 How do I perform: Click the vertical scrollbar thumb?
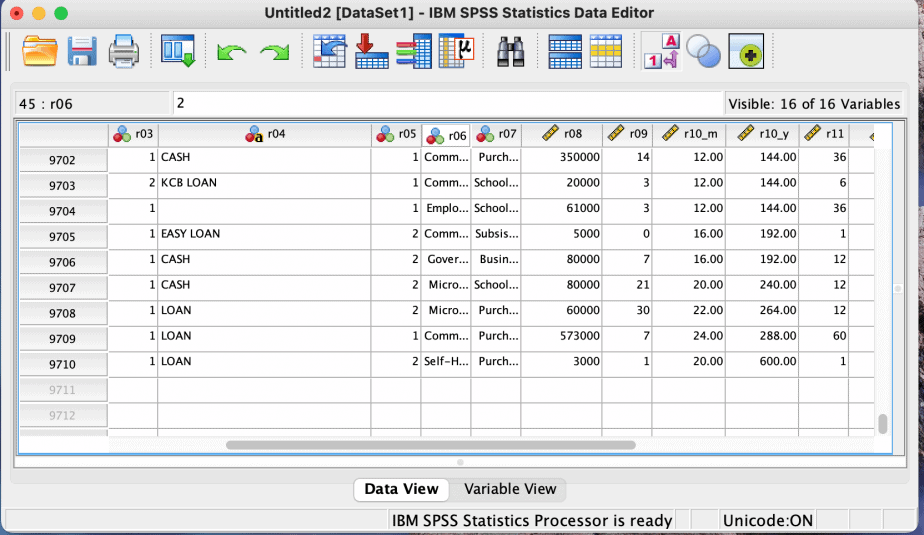click(x=882, y=424)
